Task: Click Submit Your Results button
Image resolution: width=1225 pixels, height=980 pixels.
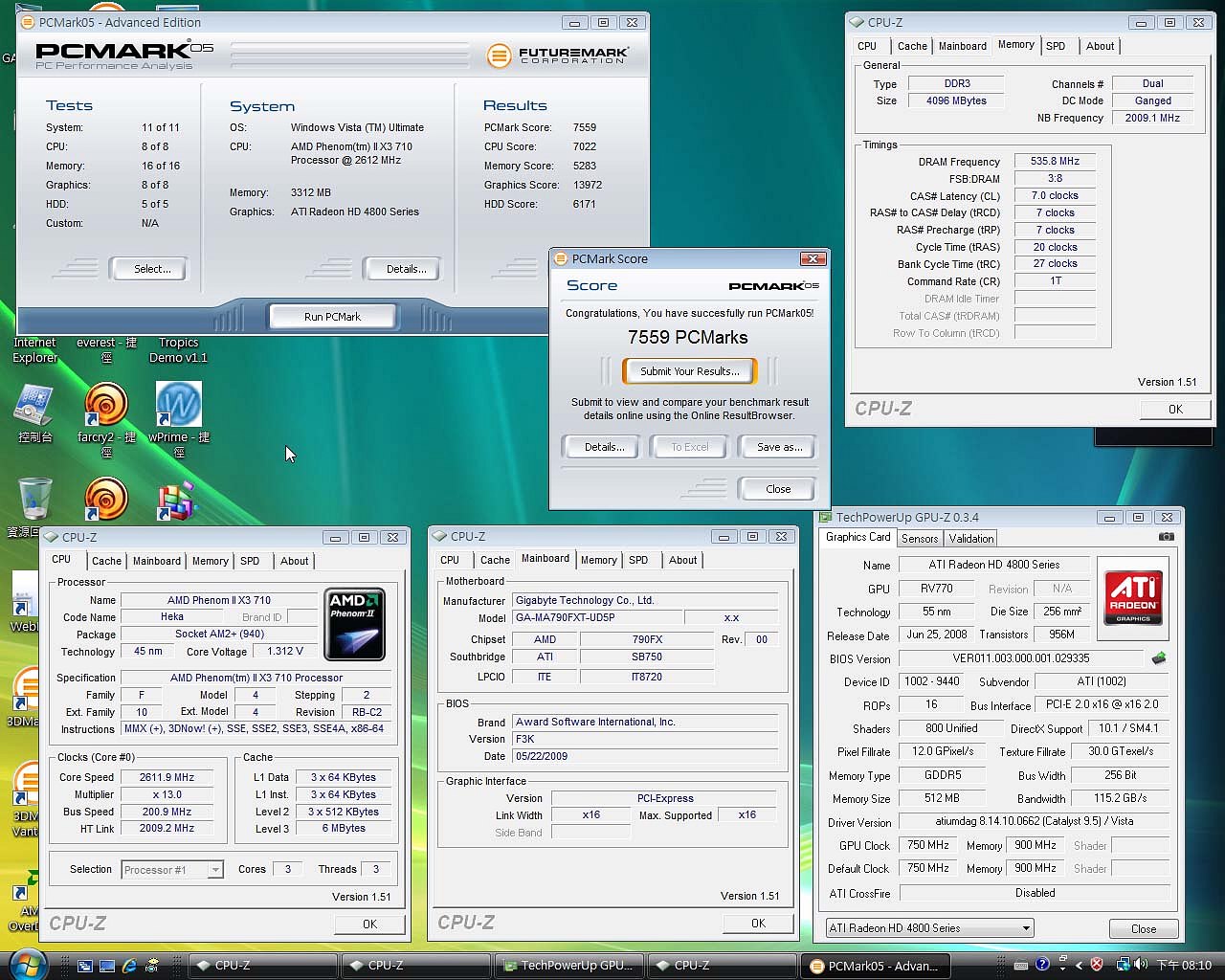Action: 689,371
